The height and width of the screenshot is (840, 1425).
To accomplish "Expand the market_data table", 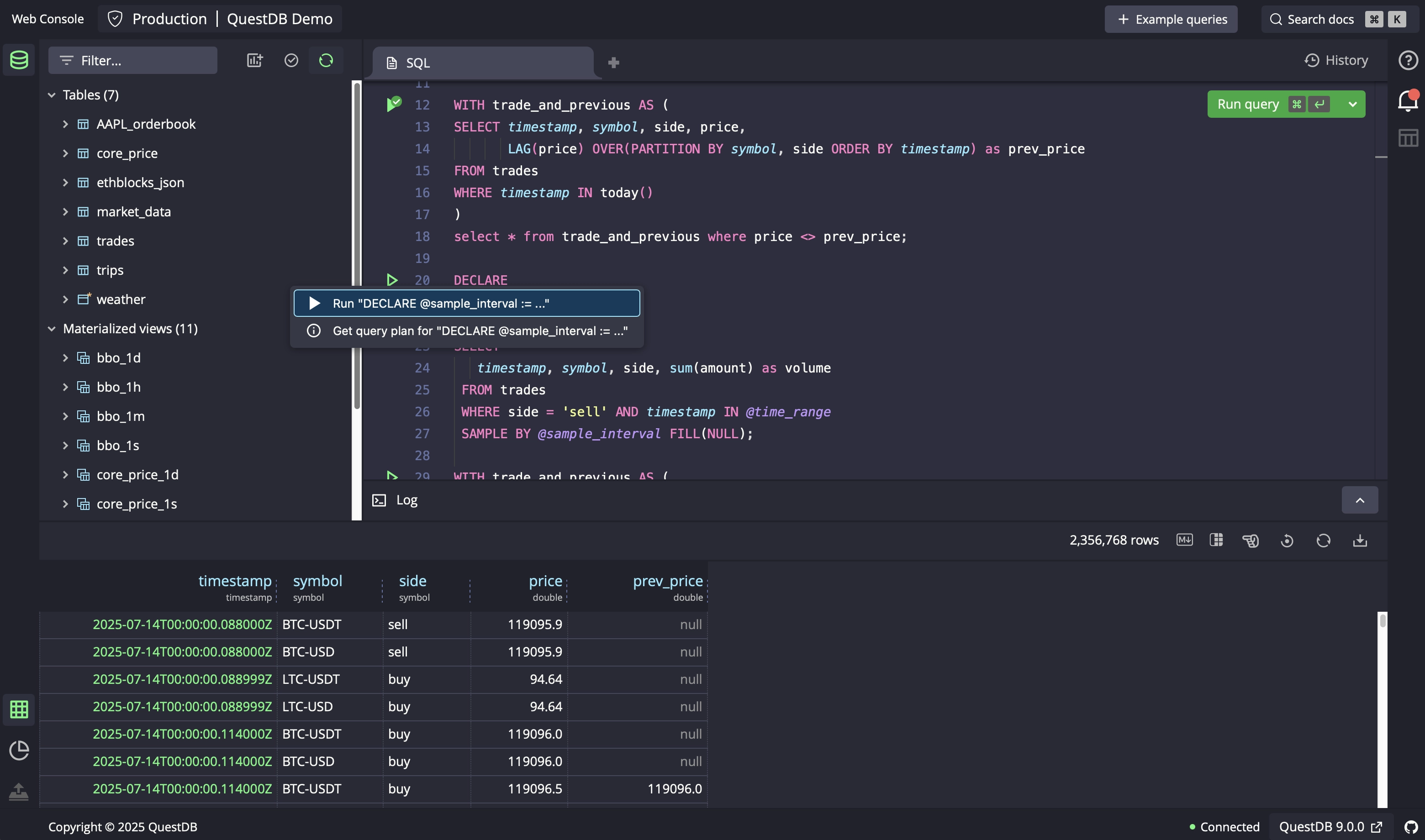I will pos(65,212).
